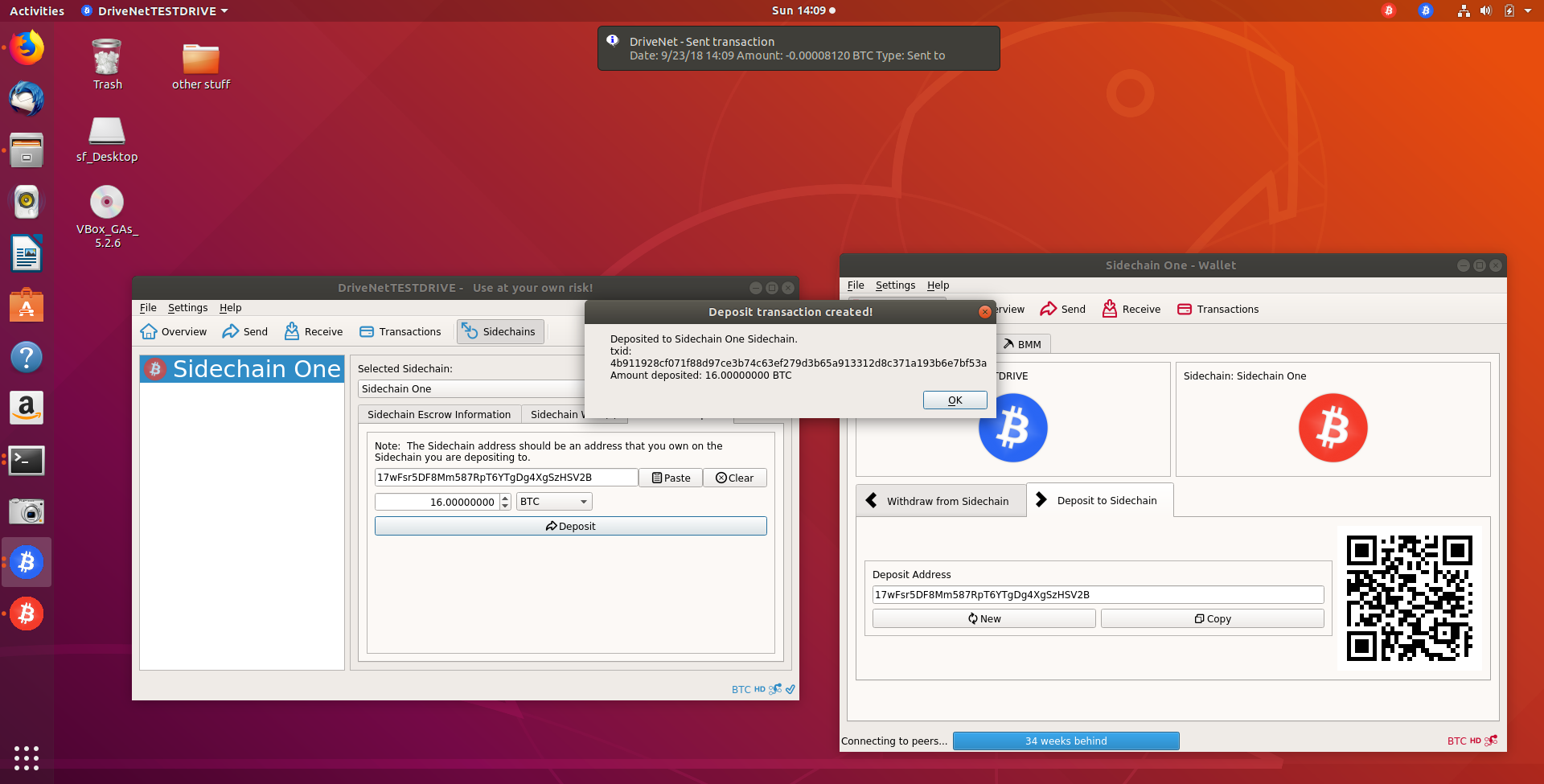Click sync status icon in DriveNet status bar
1544x784 pixels.
[x=790, y=689]
